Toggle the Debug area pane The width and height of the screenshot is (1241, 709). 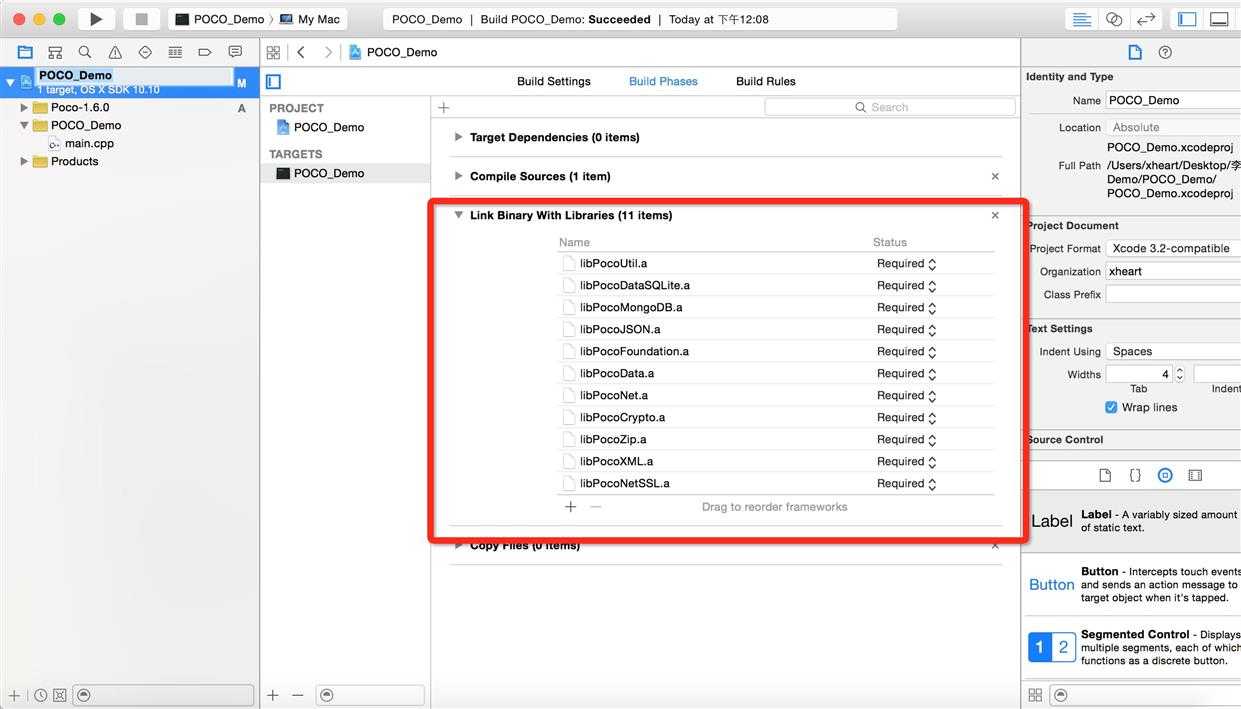pos(1219,19)
